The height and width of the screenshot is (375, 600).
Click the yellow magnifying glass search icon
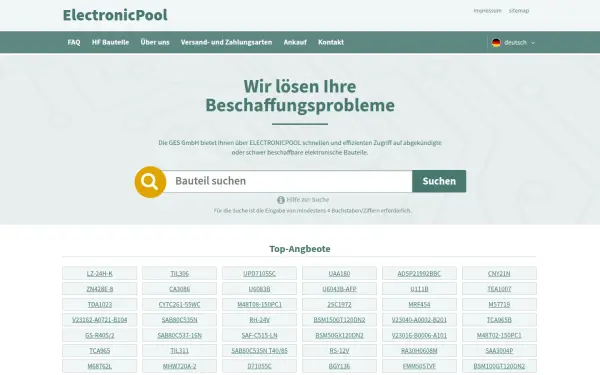pyautogui.click(x=150, y=182)
